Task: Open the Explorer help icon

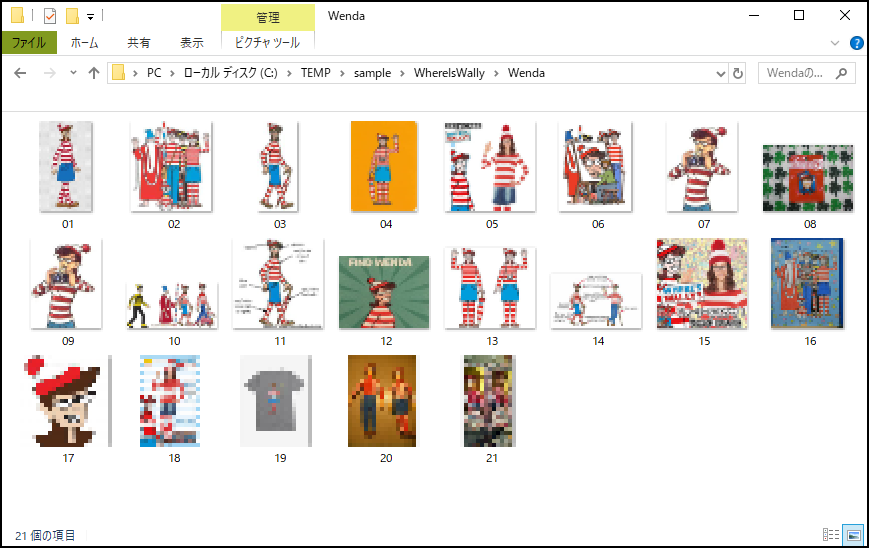Action: coord(856,43)
